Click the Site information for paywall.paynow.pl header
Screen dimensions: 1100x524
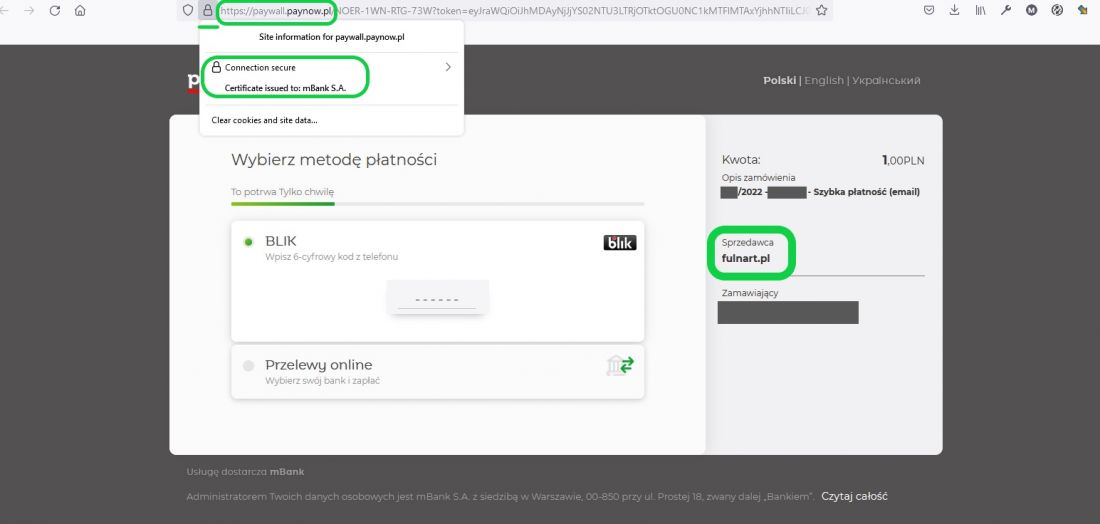tap(332, 37)
